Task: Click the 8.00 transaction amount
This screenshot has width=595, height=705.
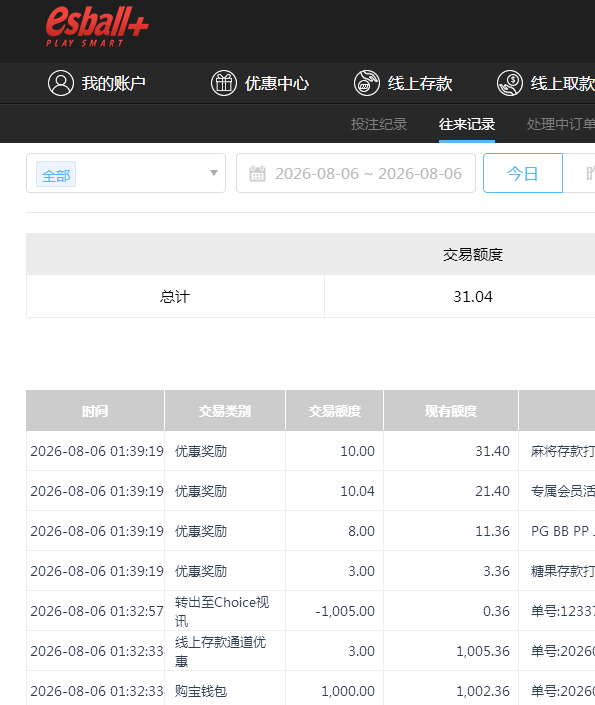Action: (x=361, y=531)
